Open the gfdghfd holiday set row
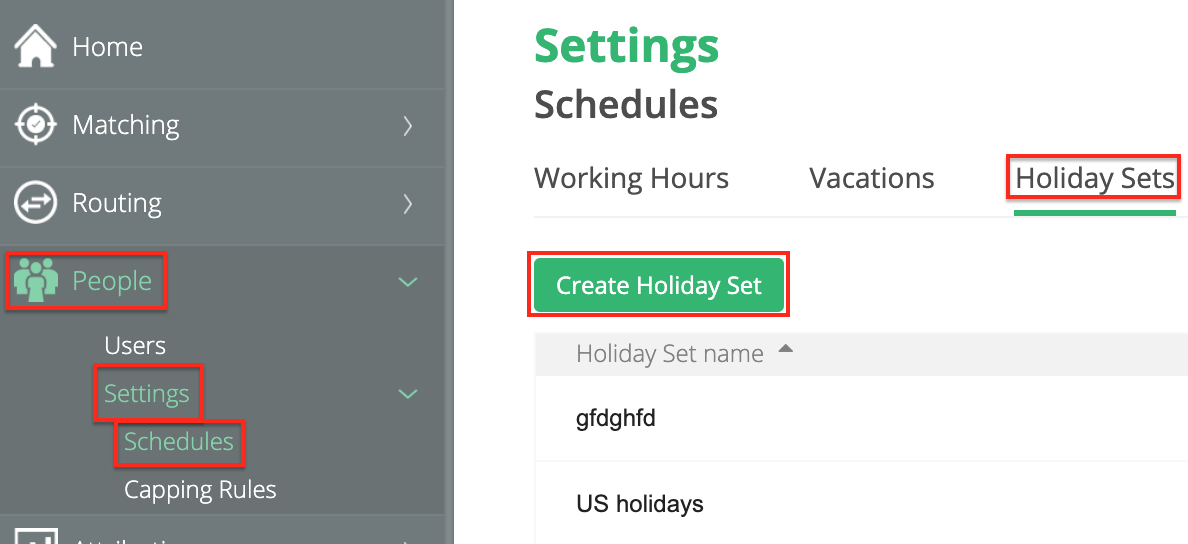The height and width of the screenshot is (544, 1188). (616, 418)
